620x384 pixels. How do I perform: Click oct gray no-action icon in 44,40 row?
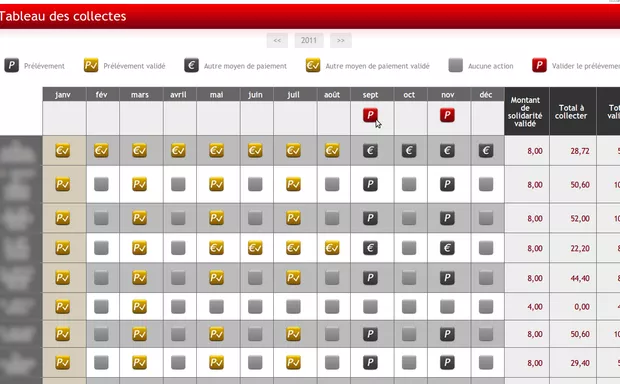(x=409, y=278)
